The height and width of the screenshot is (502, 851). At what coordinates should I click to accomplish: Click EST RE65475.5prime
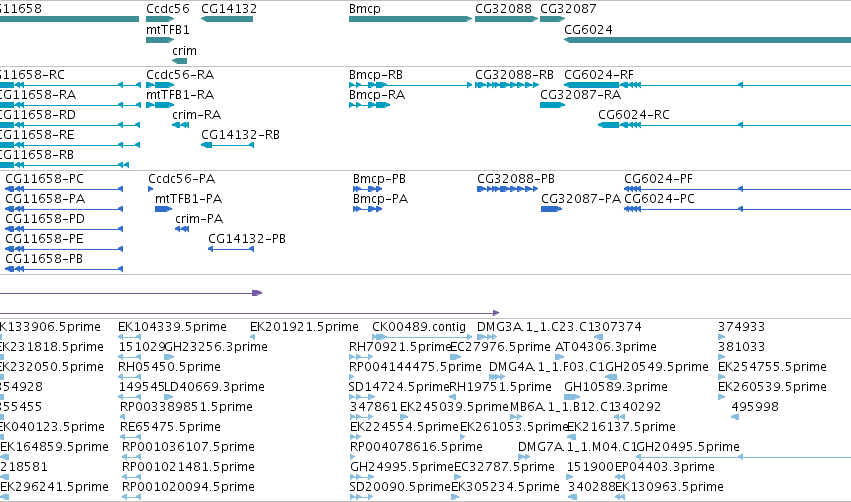170,428
